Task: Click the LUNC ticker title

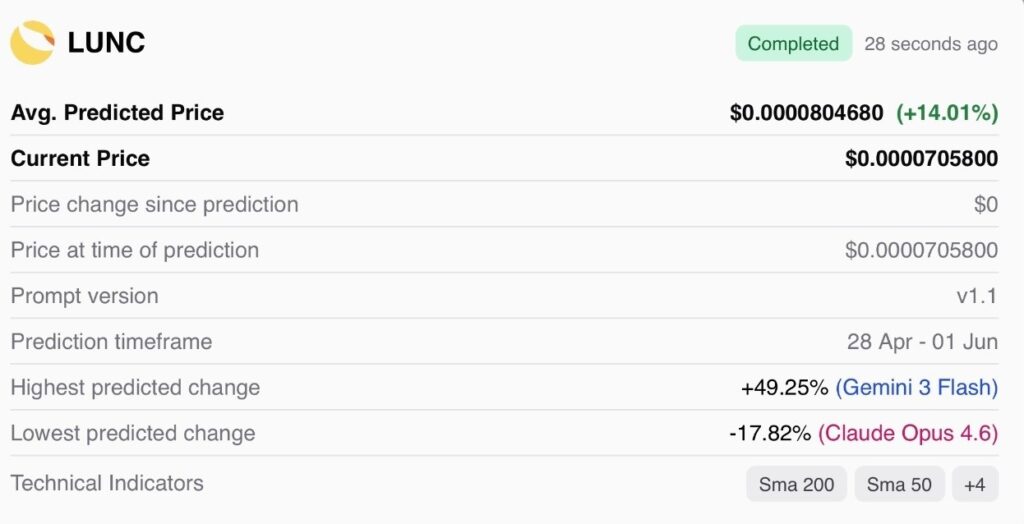Action: 106,43
